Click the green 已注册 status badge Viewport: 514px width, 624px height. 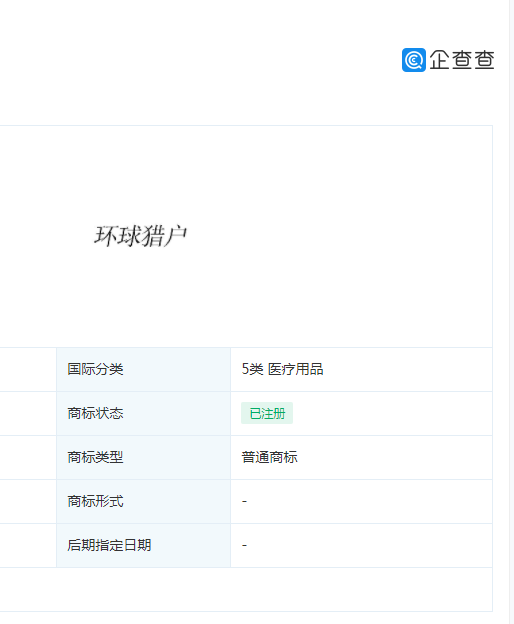coord(267,413)
